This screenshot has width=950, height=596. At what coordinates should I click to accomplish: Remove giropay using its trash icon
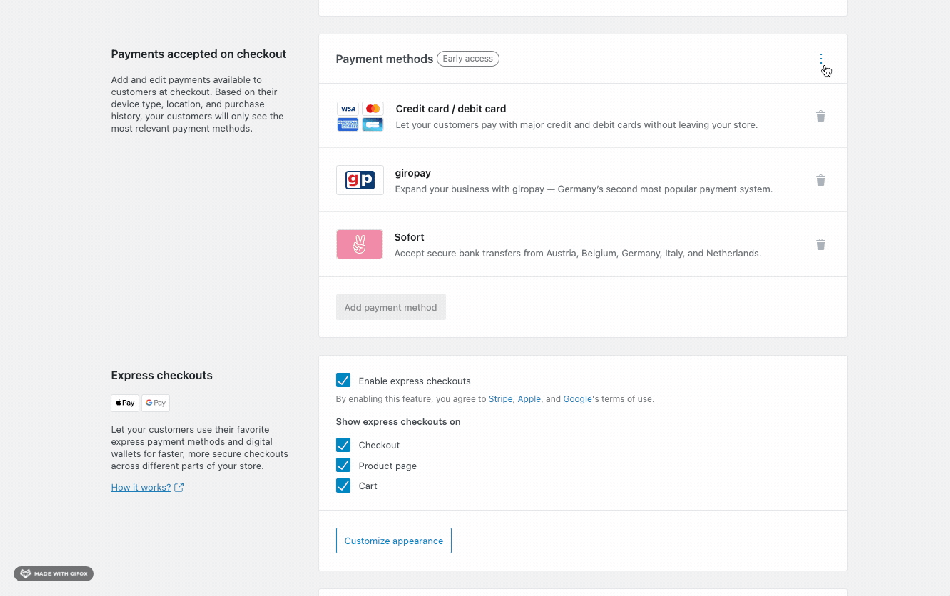point(820,180)
